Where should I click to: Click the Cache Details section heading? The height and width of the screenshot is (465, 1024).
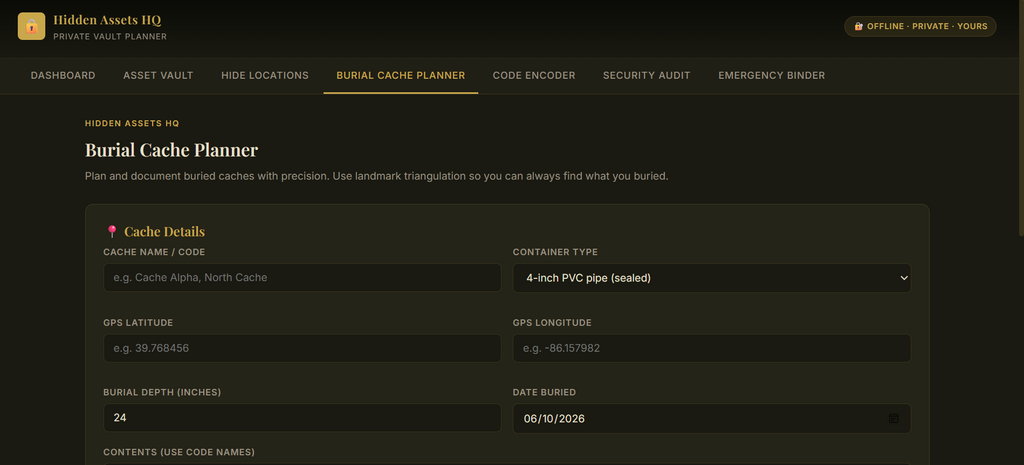click(x=165, y=232)
